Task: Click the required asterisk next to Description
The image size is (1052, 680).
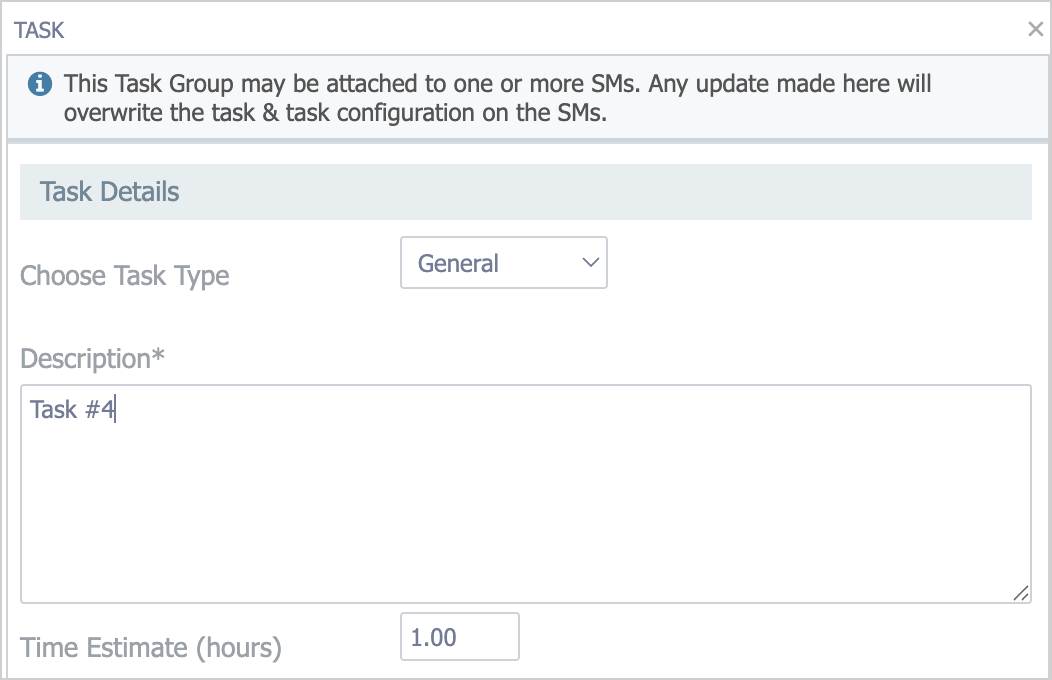Action: click(x=157, y=357)
